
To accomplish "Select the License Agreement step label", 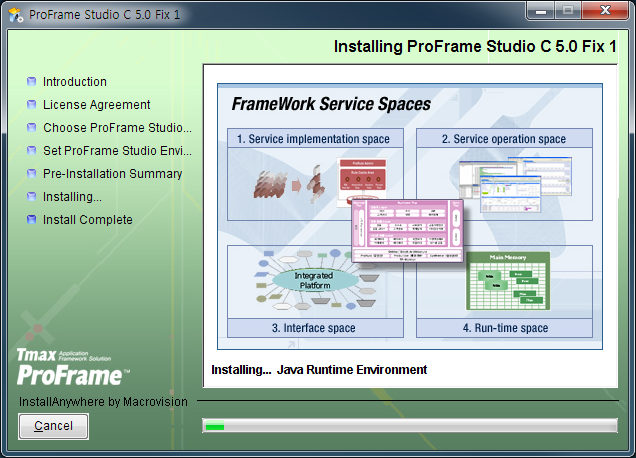I will 97,105.
